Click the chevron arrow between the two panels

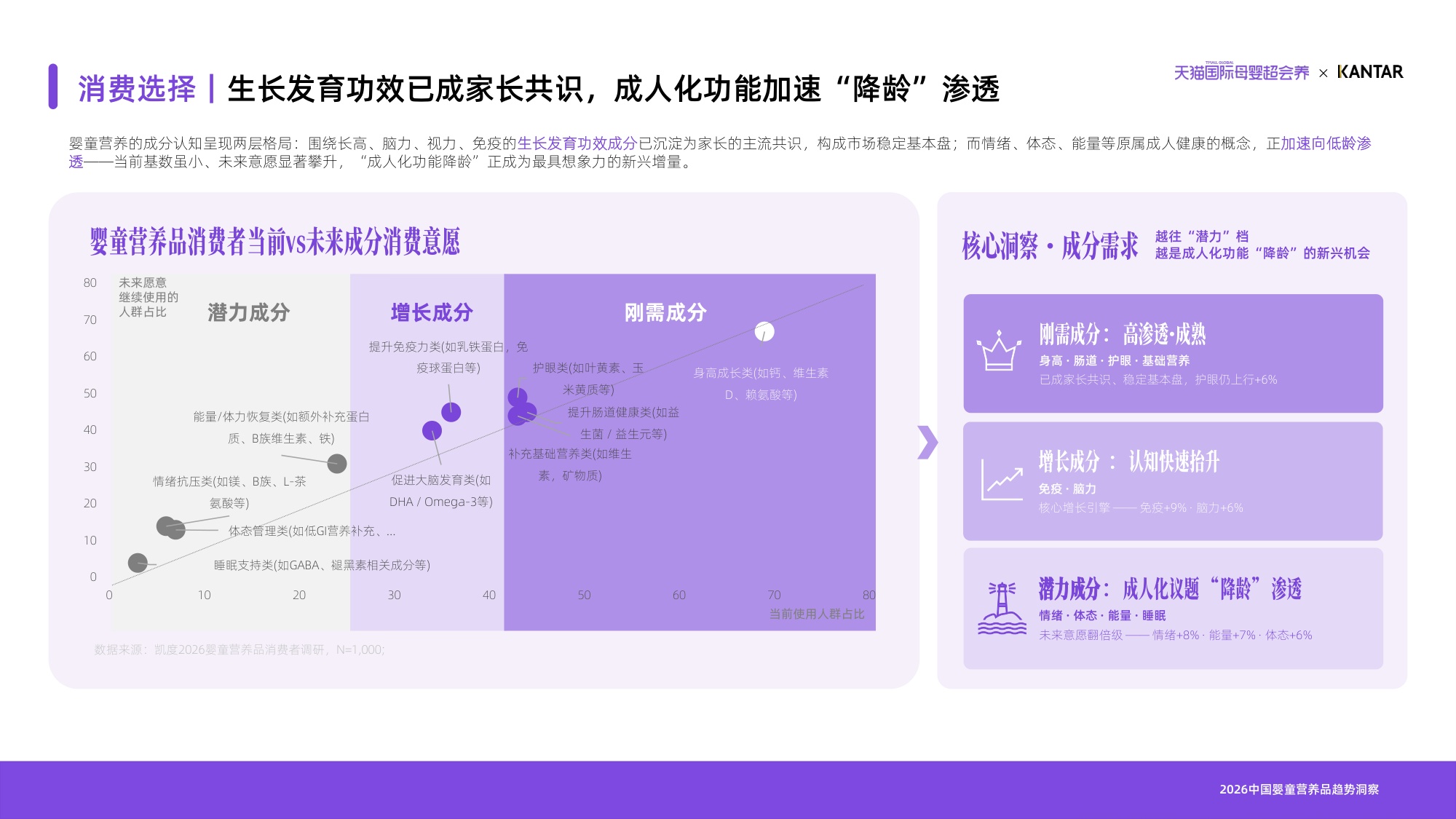[x=927, y=442]
